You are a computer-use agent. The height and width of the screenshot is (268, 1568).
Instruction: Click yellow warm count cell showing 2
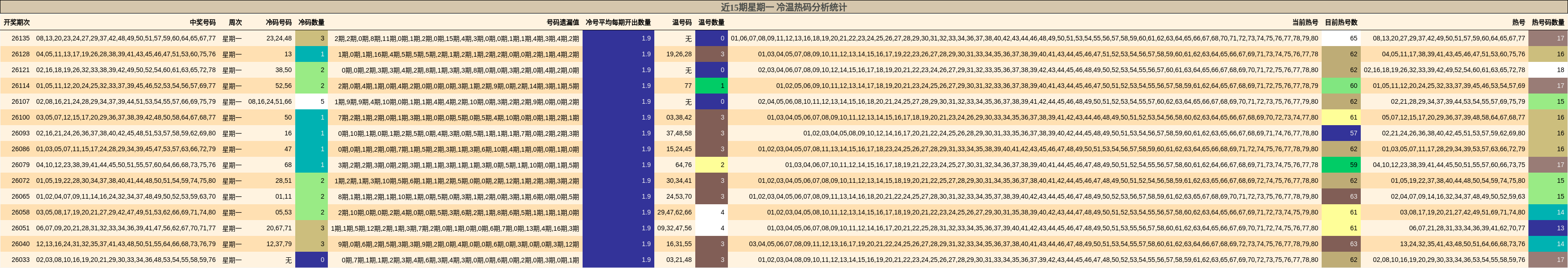click(712, 165)
